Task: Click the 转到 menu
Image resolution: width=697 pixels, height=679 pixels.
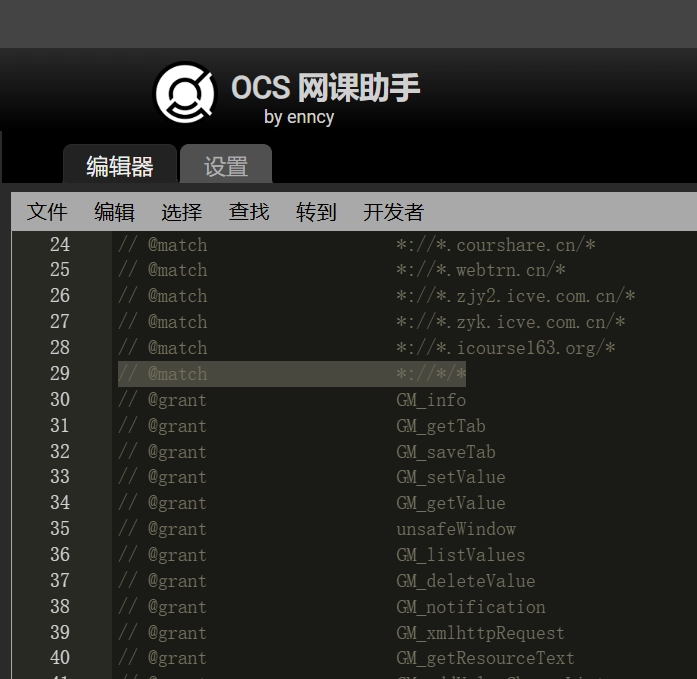Action: 316,212
